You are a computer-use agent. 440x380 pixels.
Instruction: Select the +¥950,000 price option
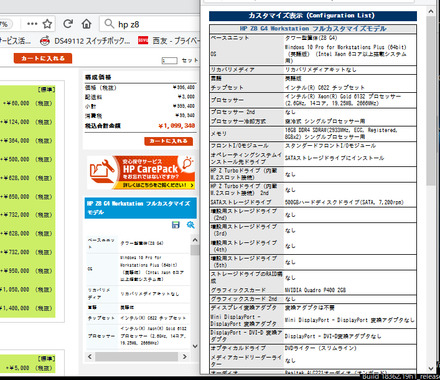(27, 271)
